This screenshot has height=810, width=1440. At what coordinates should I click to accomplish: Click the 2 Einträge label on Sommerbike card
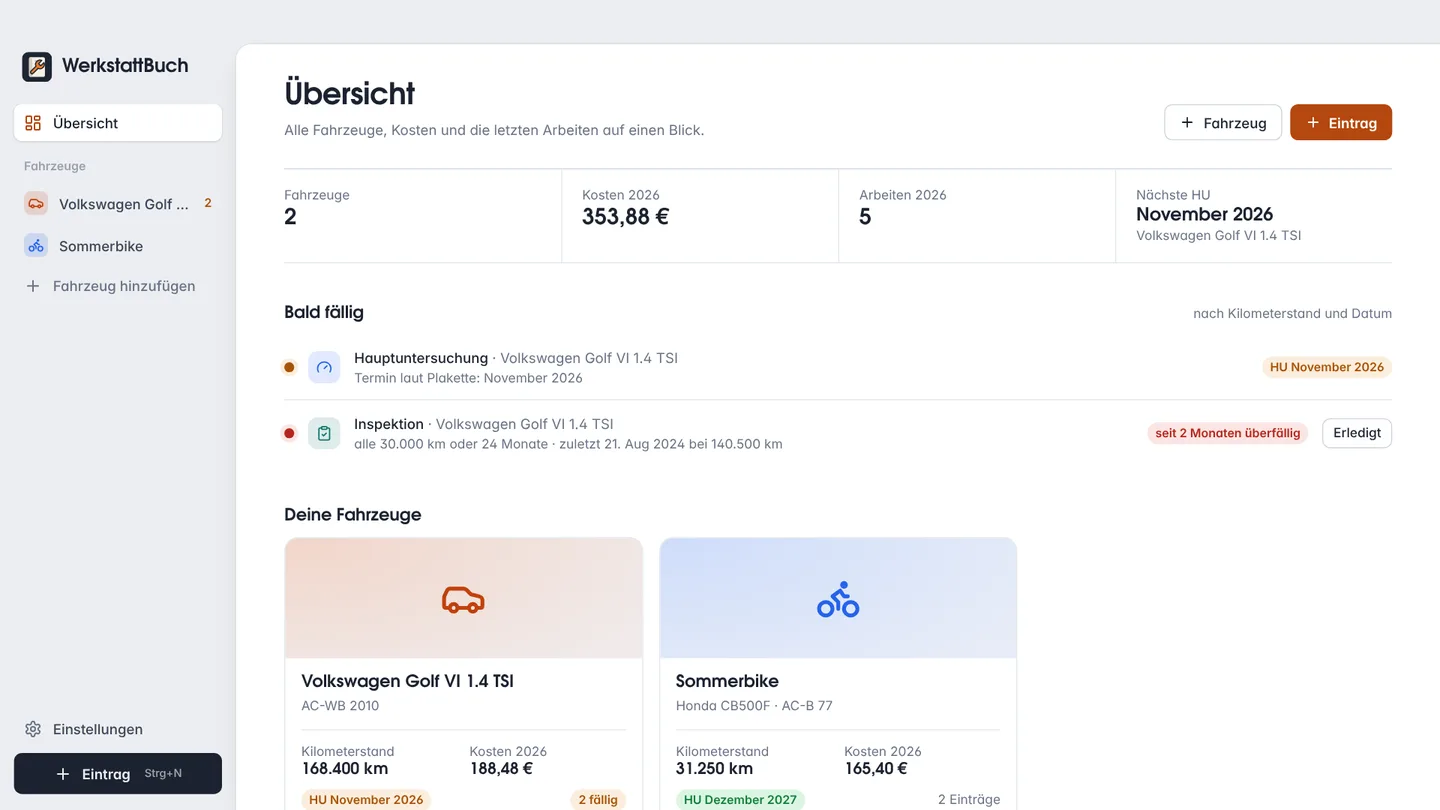coord(969,799)
